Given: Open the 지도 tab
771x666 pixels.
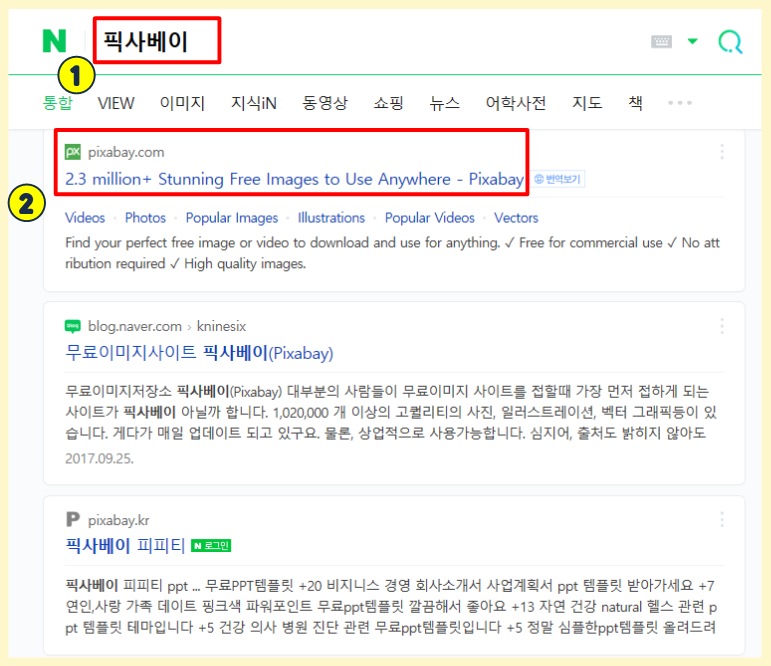Looking at the screenshot, I should pos(587,103).
